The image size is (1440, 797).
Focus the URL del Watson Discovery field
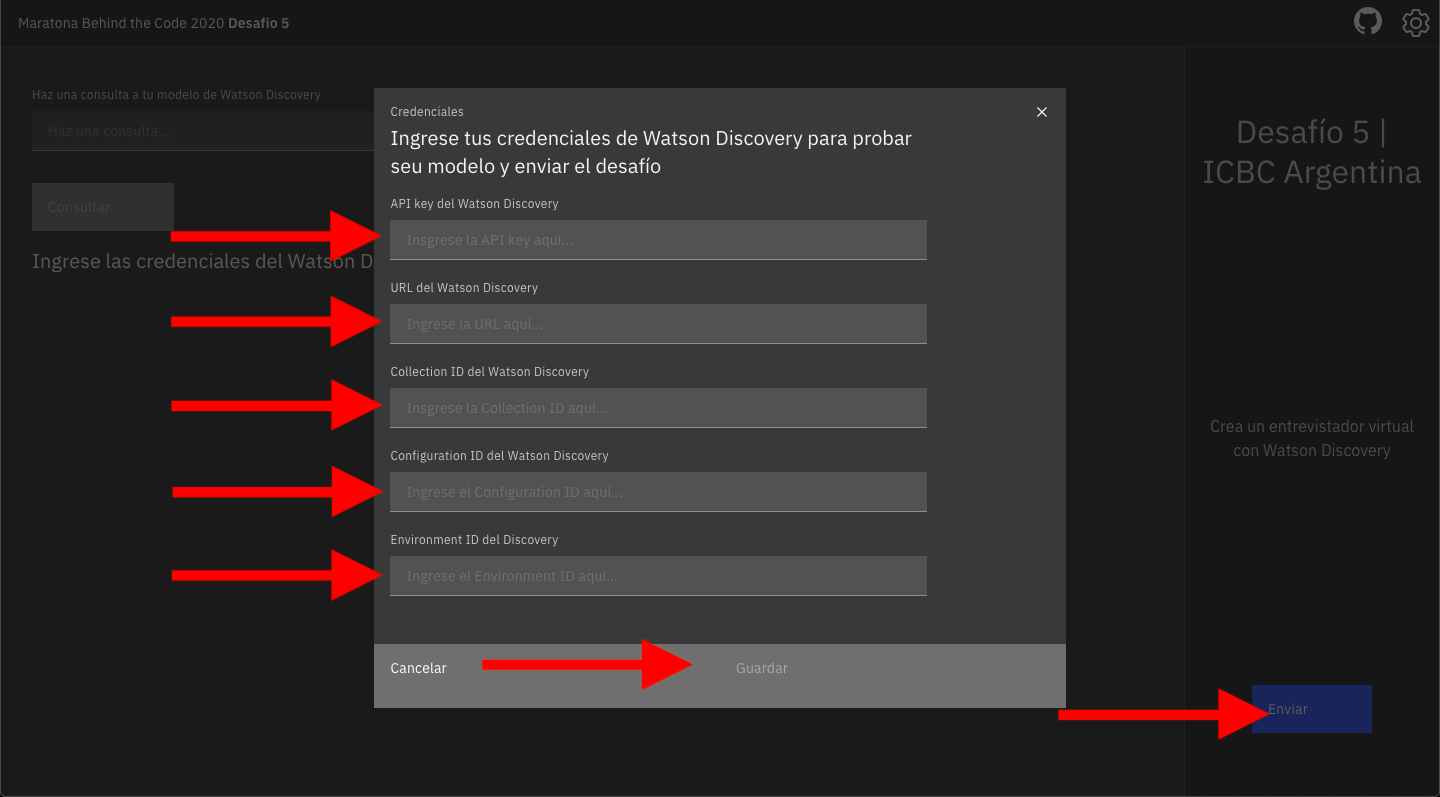pos(658,324)
